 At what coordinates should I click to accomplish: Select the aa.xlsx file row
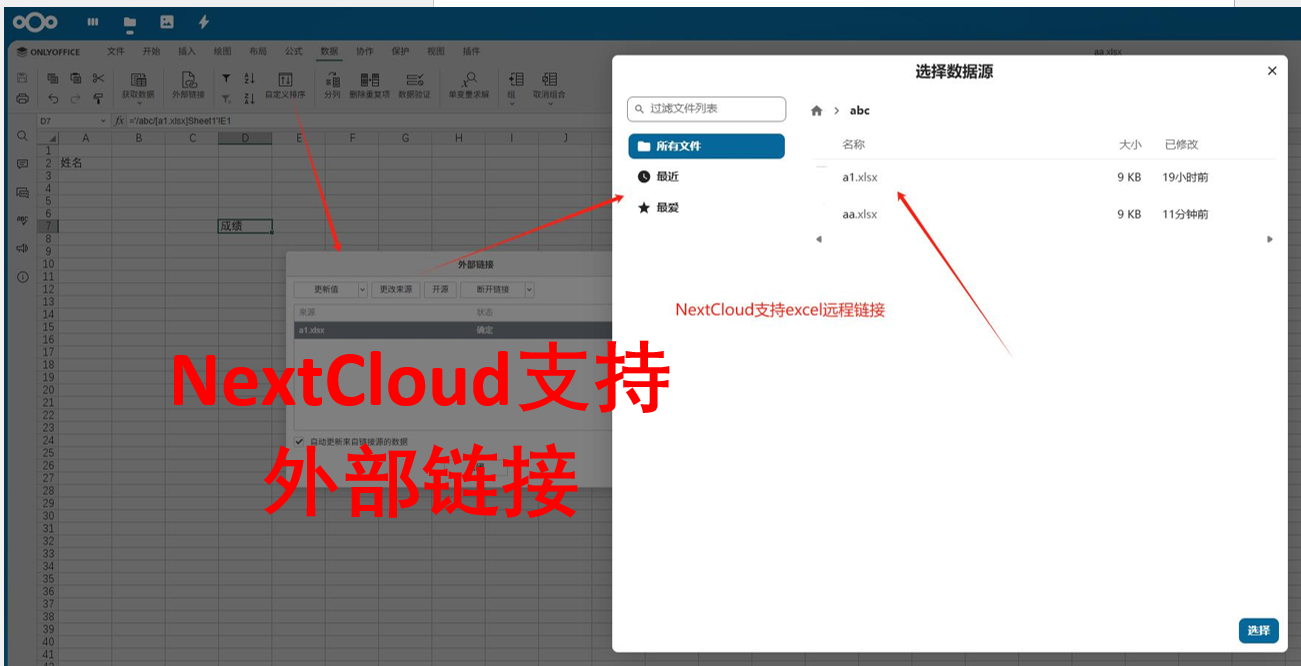pyautogui.click(x=1044, y=214)
